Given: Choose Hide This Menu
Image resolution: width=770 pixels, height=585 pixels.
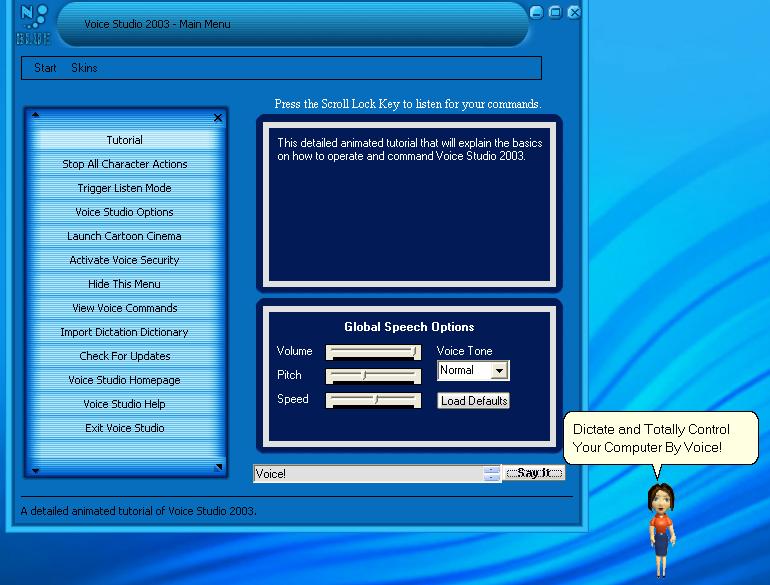Looking at the screenshot, I should coord(125,284).
